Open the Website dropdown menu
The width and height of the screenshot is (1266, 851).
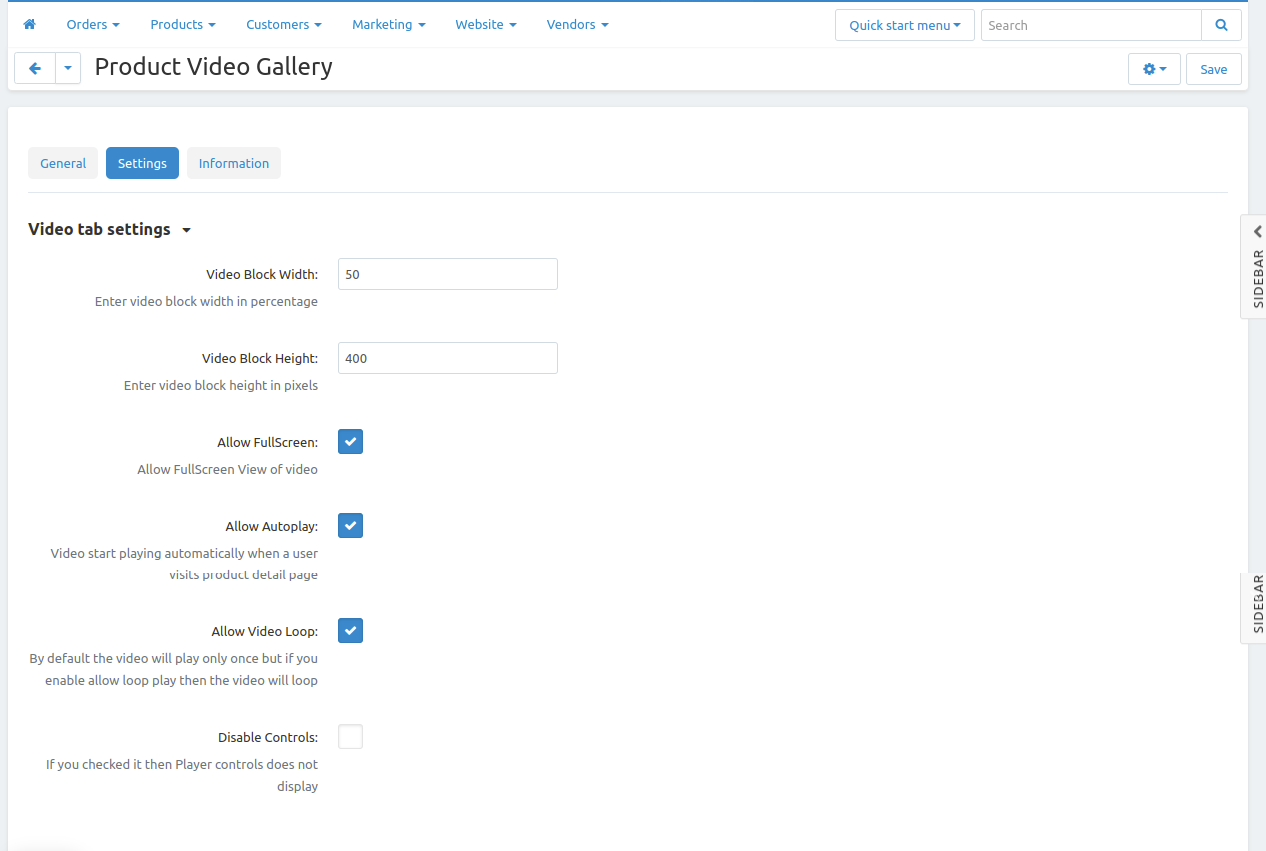tap(486, 24)
